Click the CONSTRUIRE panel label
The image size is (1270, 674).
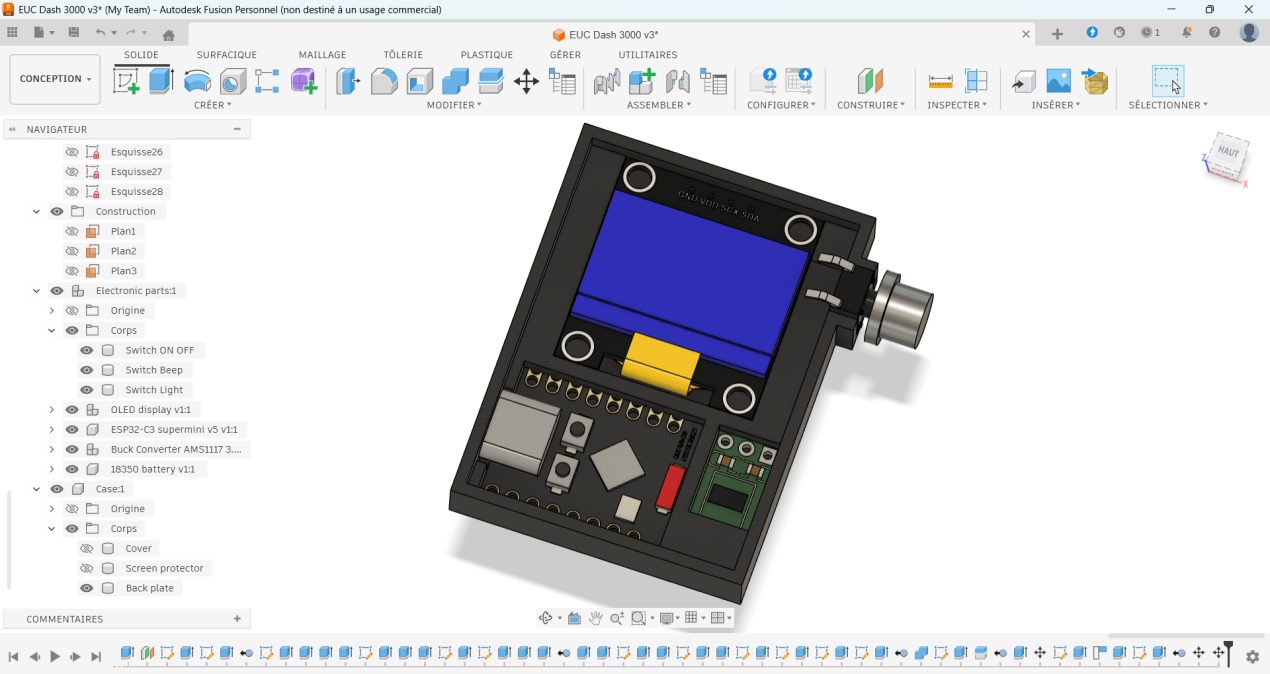pos(870,105)
